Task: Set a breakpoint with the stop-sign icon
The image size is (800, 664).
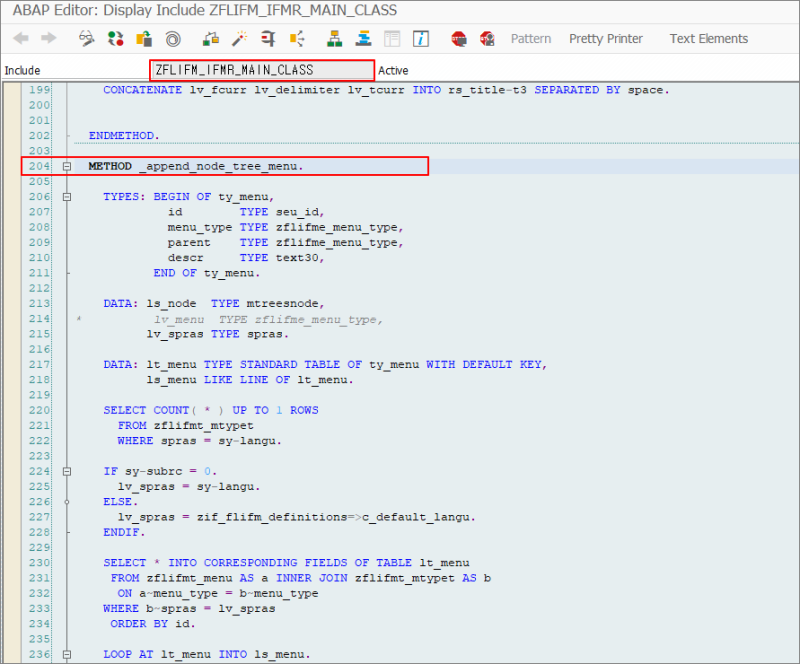Action: click(x=457, y=38)
